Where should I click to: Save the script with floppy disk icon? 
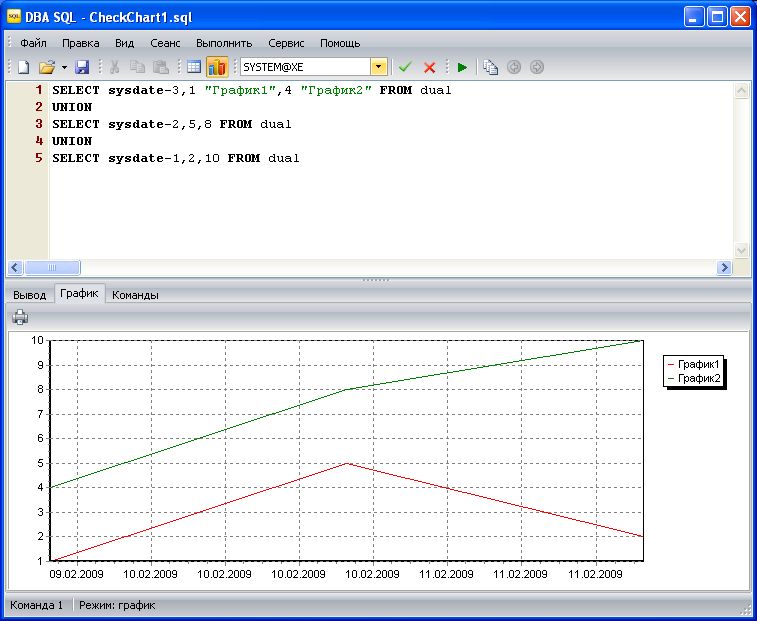[82, 67]
